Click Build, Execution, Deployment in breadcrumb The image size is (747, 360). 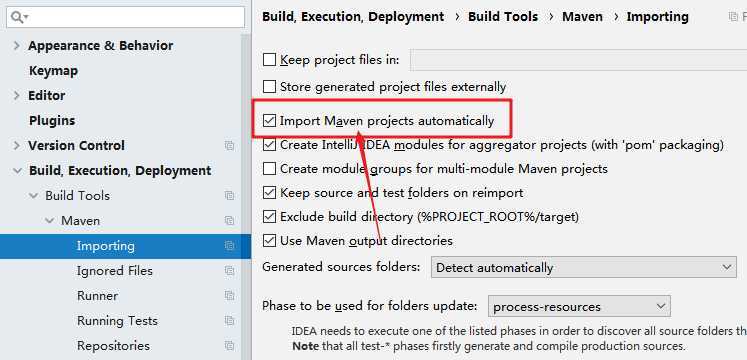click(x=353, y=17)
